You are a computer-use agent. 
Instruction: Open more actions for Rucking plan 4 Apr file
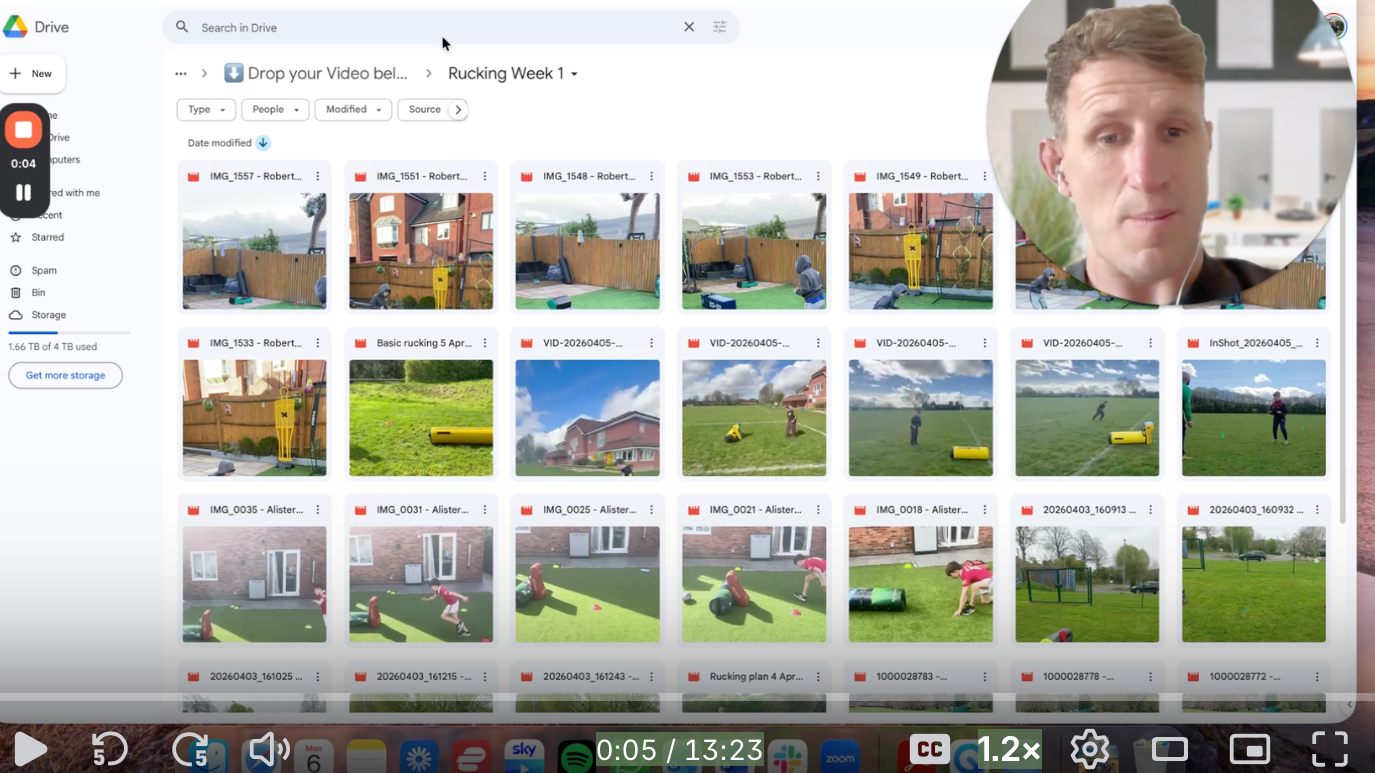[x=818, y=677]
